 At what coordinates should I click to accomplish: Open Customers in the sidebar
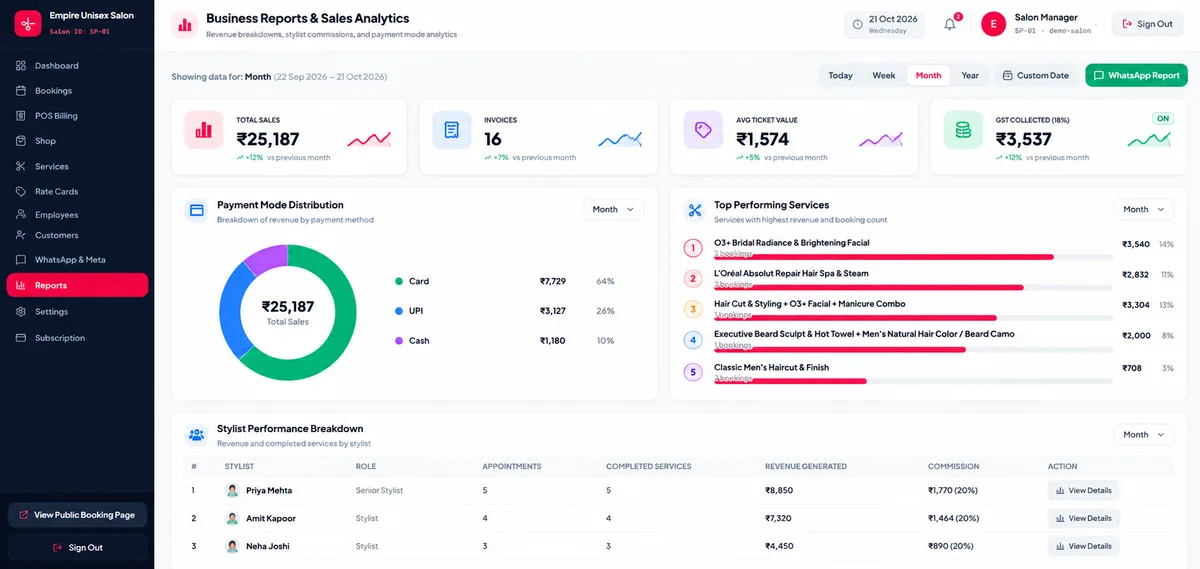point(77,235)
